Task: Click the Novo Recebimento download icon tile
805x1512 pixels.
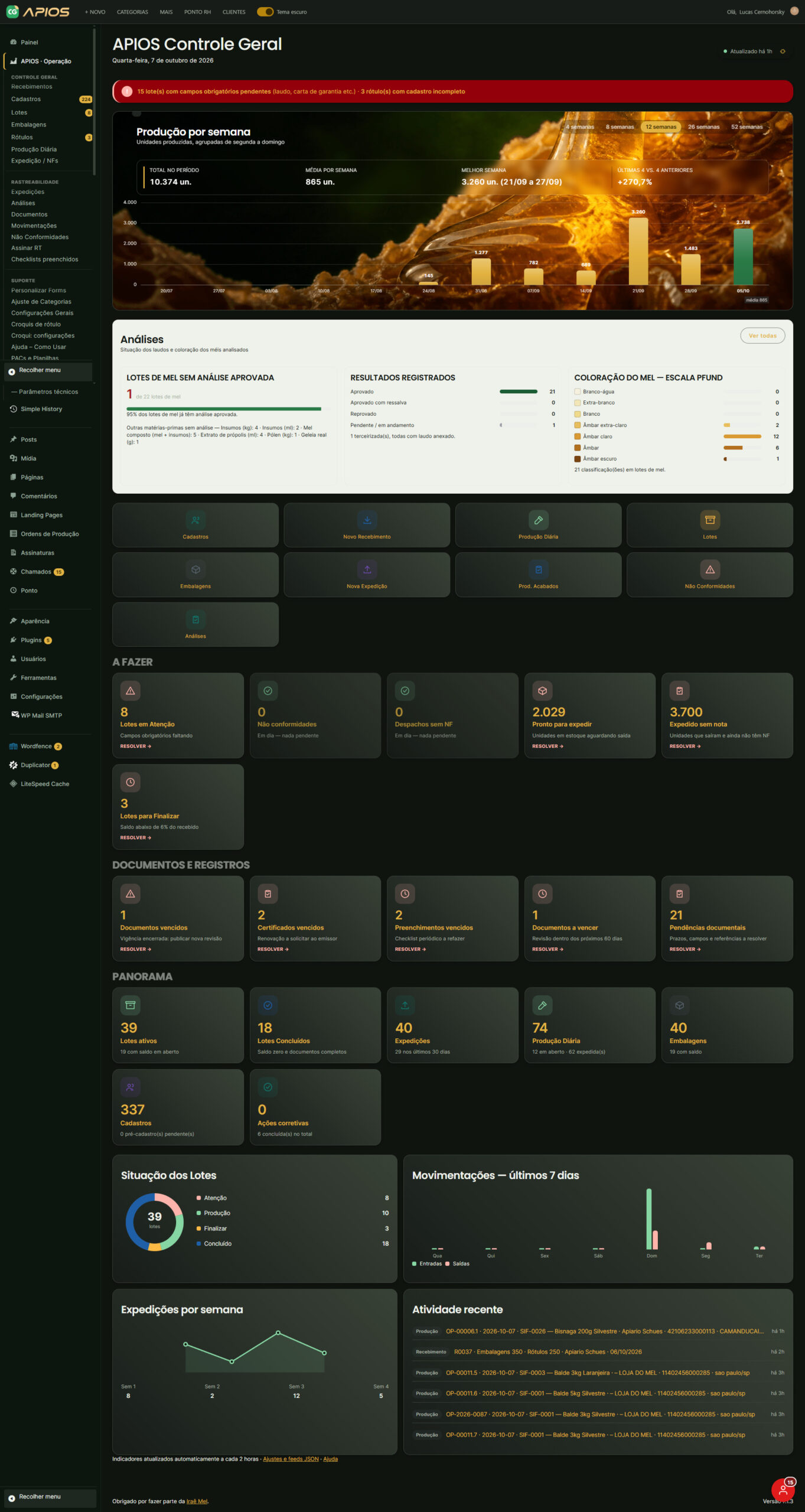Action: point(367,520)
